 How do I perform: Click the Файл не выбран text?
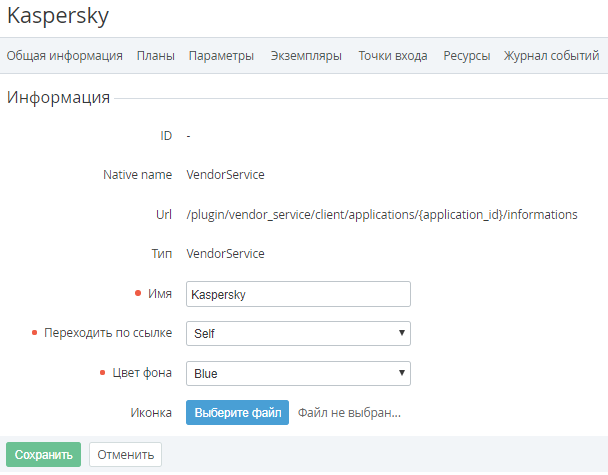pyautogui.click(x=349, y=413)
